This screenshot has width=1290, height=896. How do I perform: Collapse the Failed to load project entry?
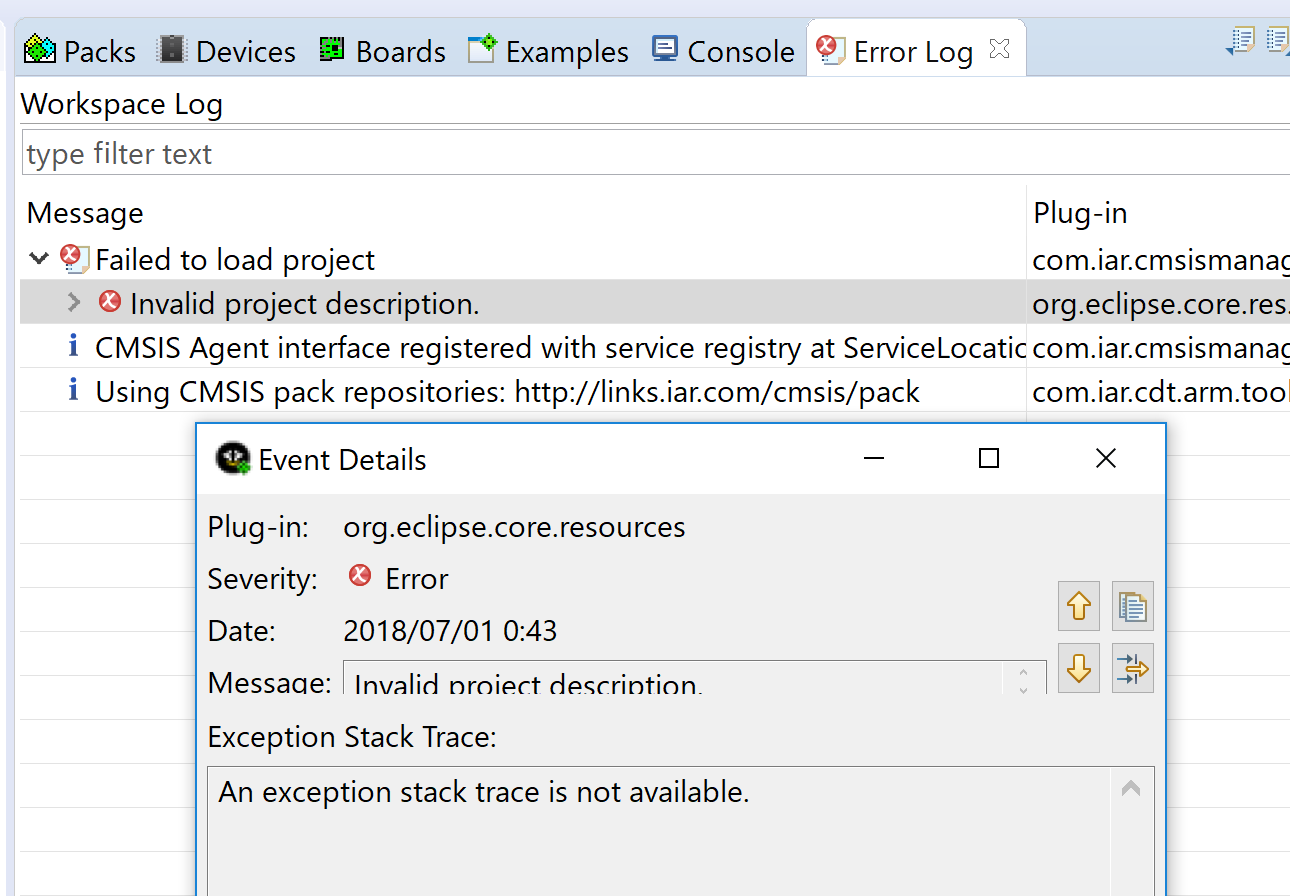point(39,259)
